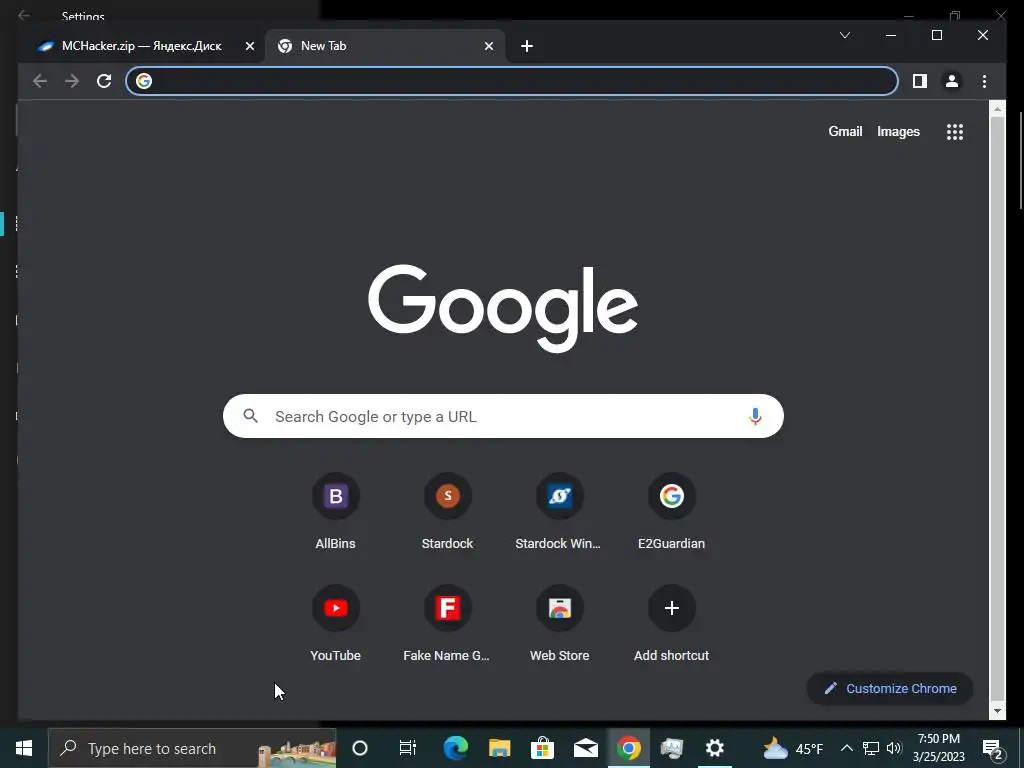Open a new tab with the plus button
Viewport: 1024px width, 768px height.
(x=527, y=46)
